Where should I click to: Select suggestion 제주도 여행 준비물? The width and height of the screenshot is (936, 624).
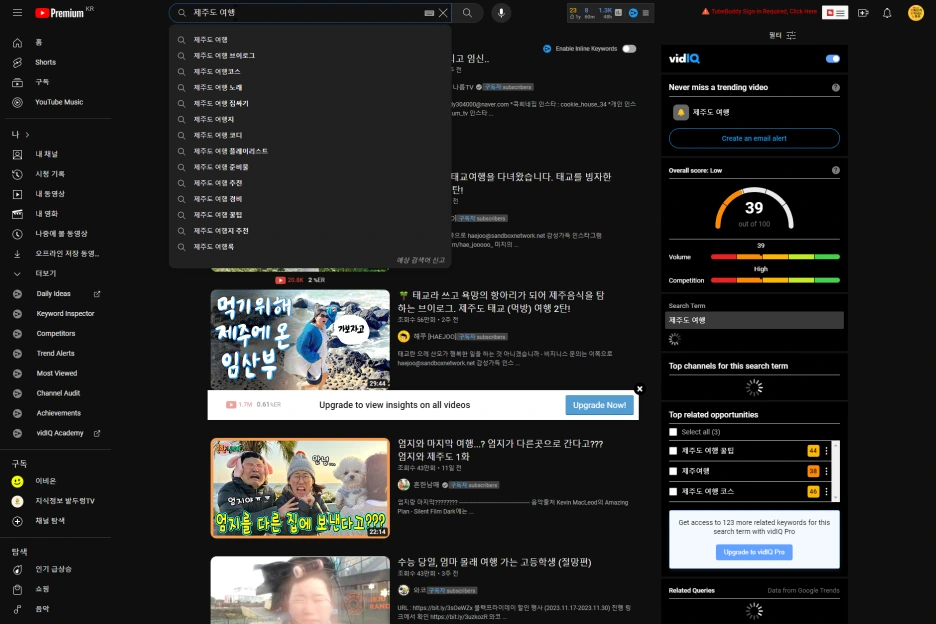click(310, 167)
